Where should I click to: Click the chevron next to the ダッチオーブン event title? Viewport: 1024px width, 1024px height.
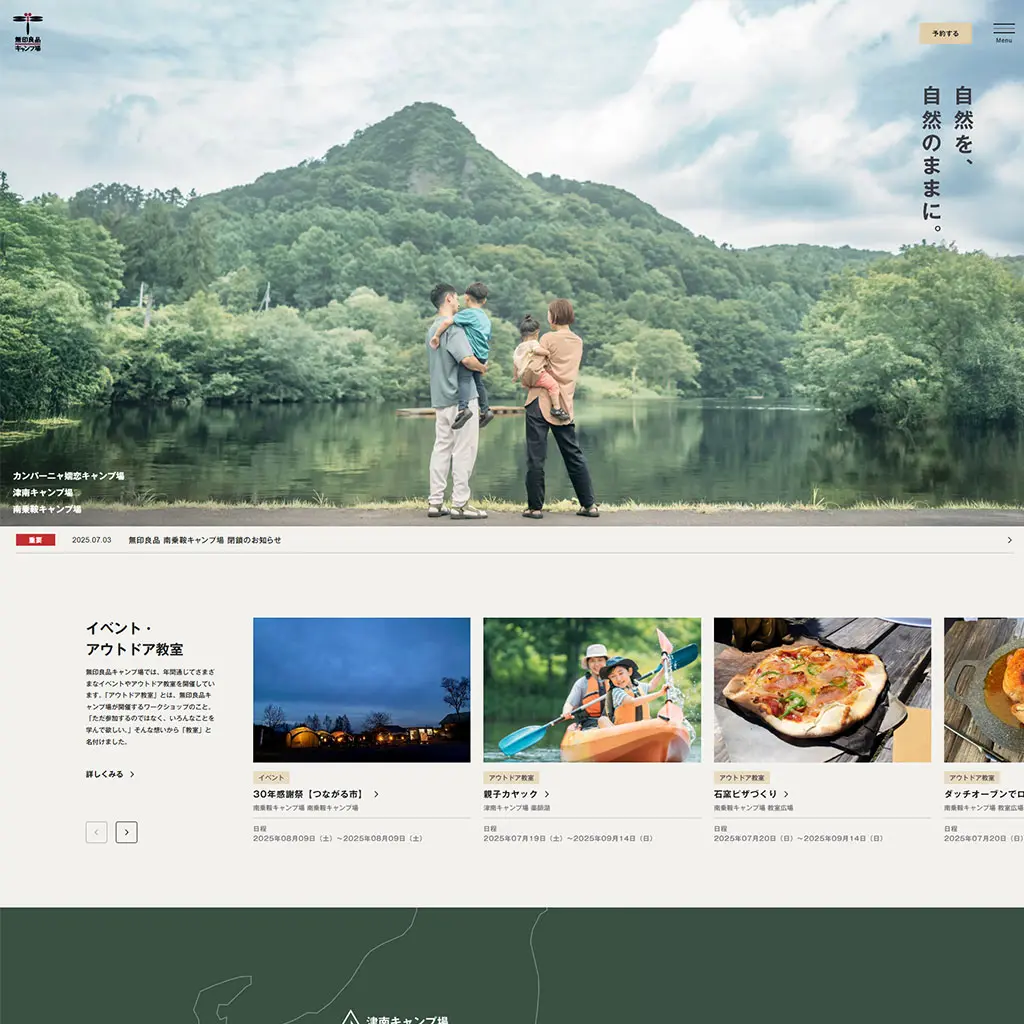[x=1019, y=792]
